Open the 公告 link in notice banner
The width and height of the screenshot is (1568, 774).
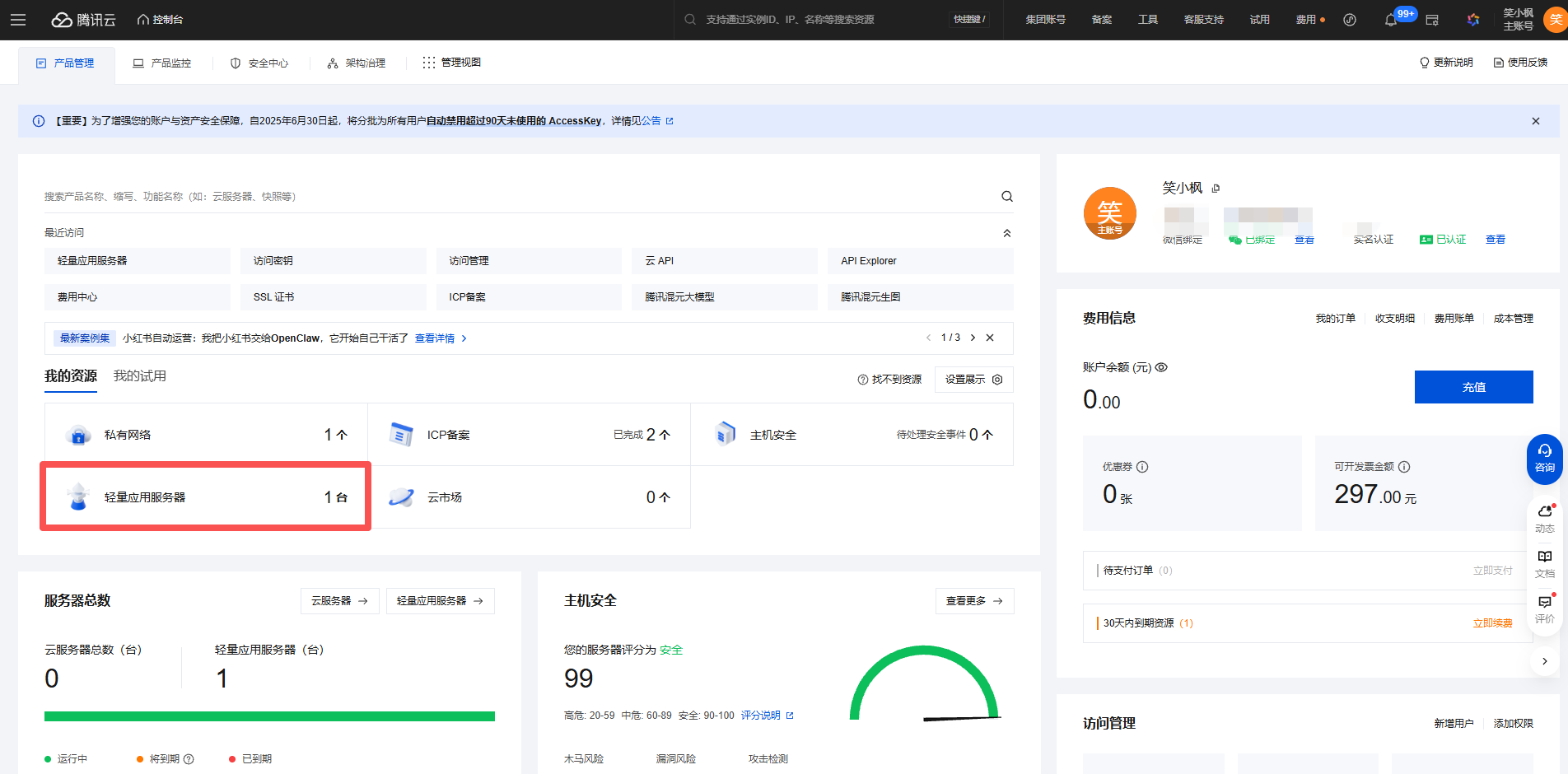[657, 121]
